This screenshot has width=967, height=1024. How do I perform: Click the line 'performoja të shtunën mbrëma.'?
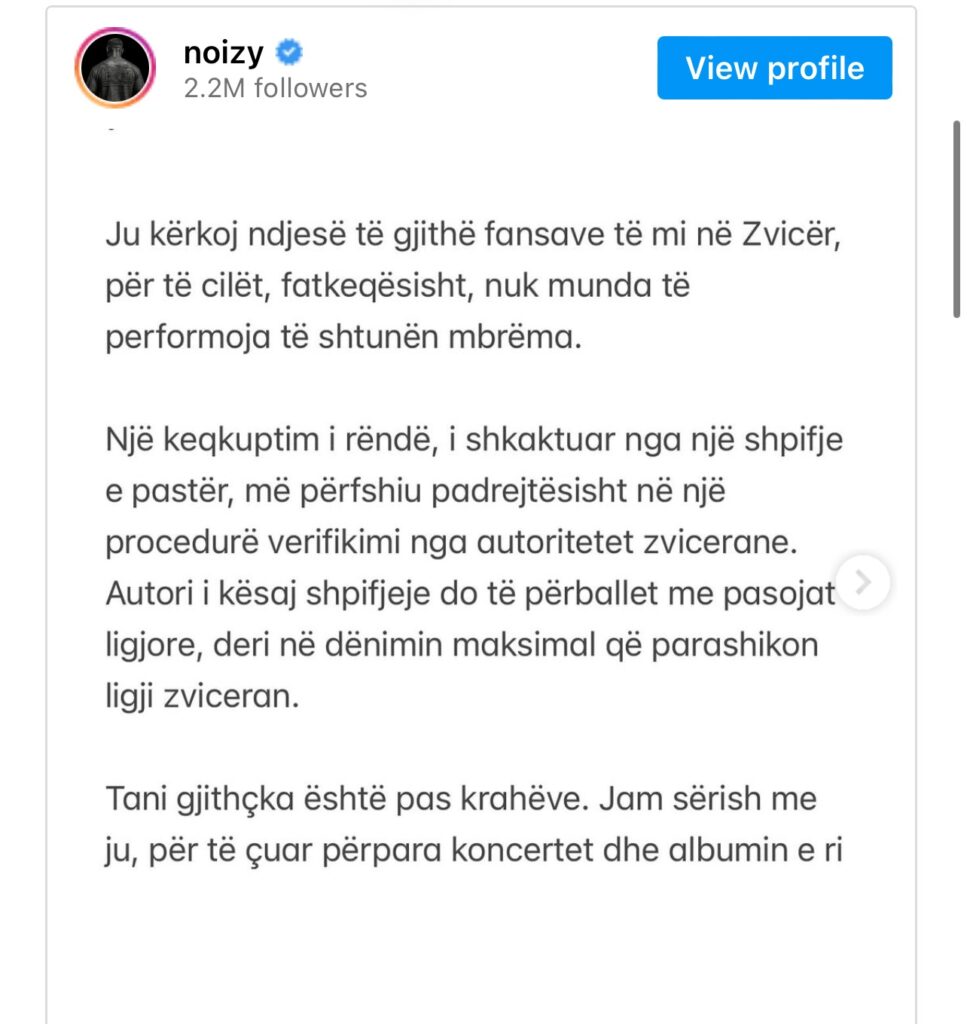343,337
